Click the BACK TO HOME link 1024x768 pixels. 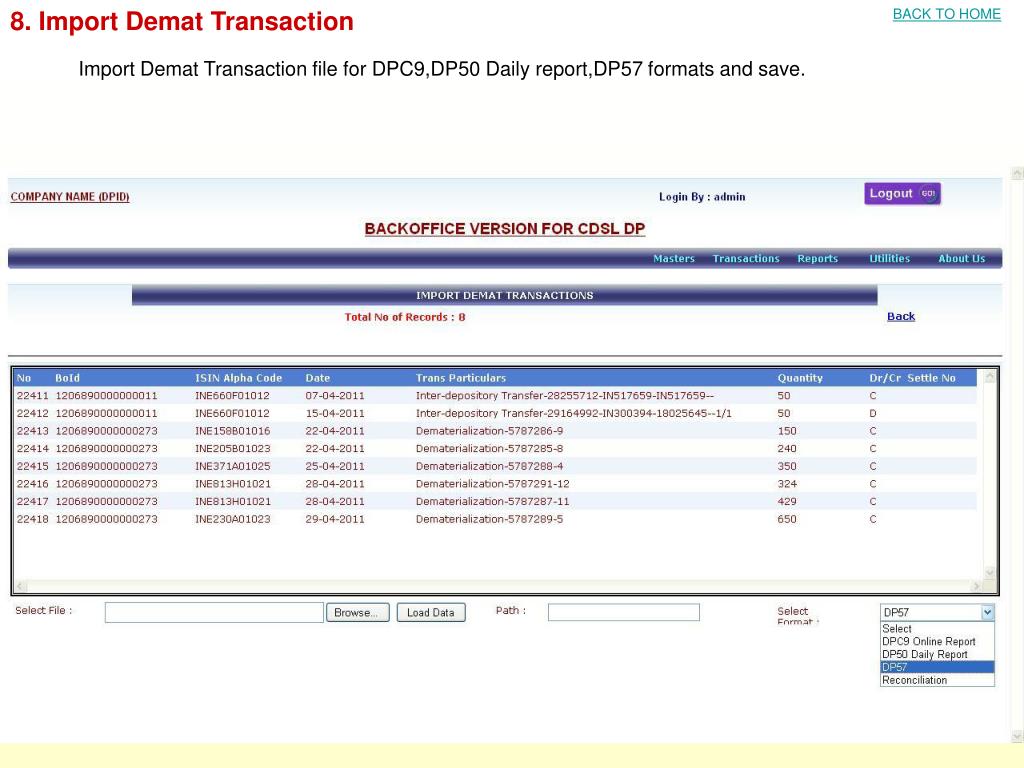[x=946, y=14]
